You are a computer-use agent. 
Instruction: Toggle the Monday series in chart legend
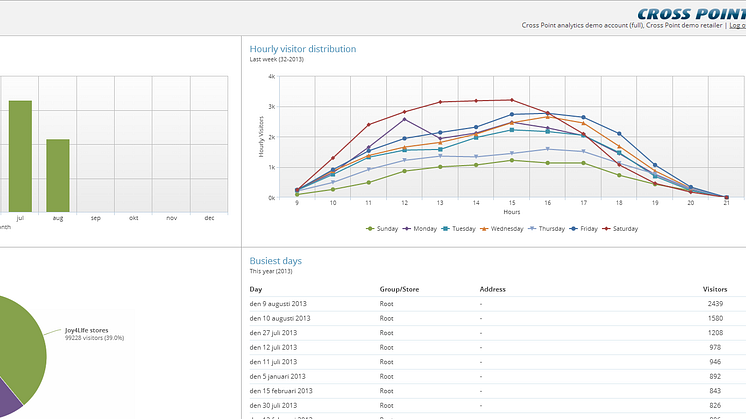tap(420, 229)
